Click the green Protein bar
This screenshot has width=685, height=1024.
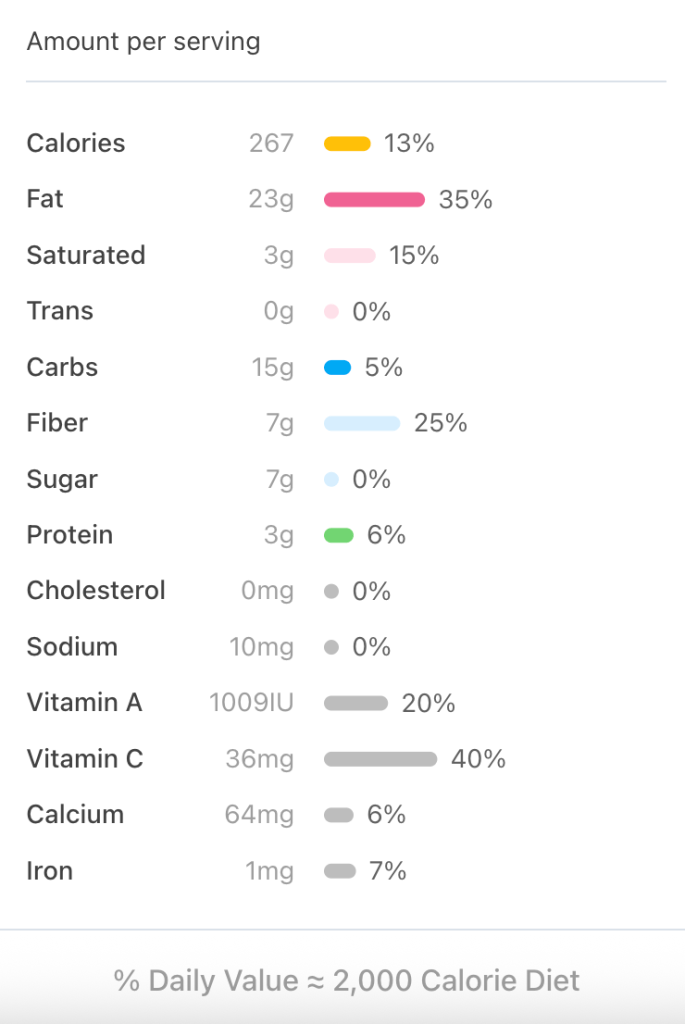click(x=339, y=536)
